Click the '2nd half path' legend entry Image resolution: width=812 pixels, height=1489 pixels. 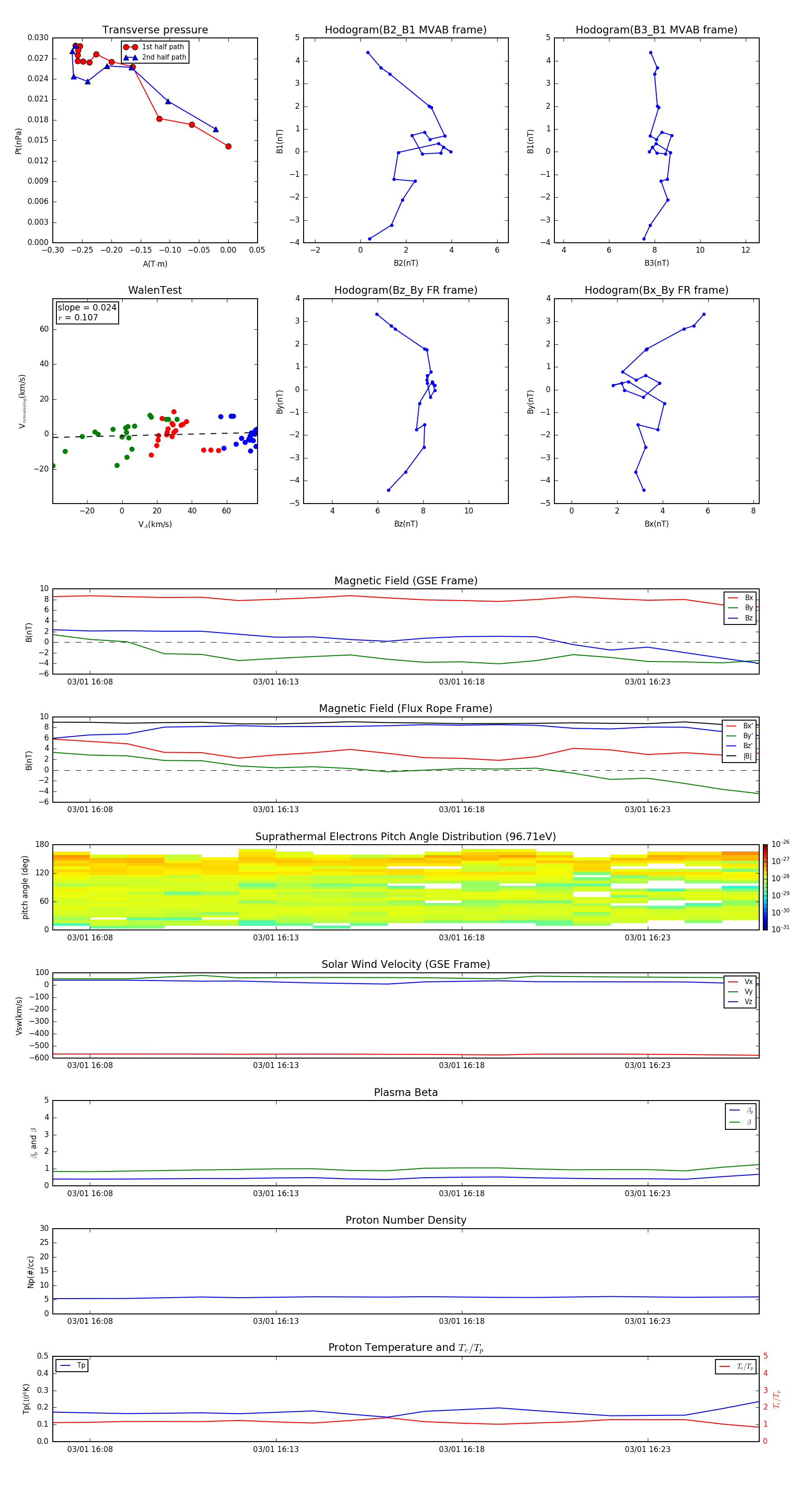click(155, 57)
